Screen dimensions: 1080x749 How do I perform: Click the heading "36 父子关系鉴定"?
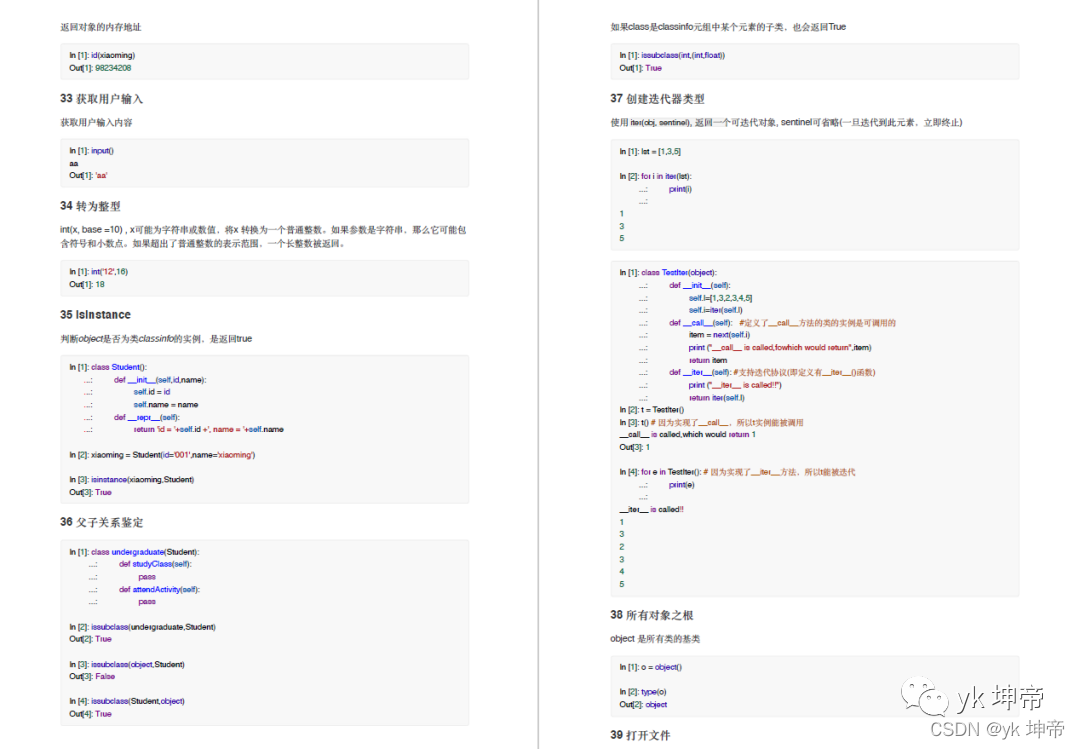click(102, 522)
